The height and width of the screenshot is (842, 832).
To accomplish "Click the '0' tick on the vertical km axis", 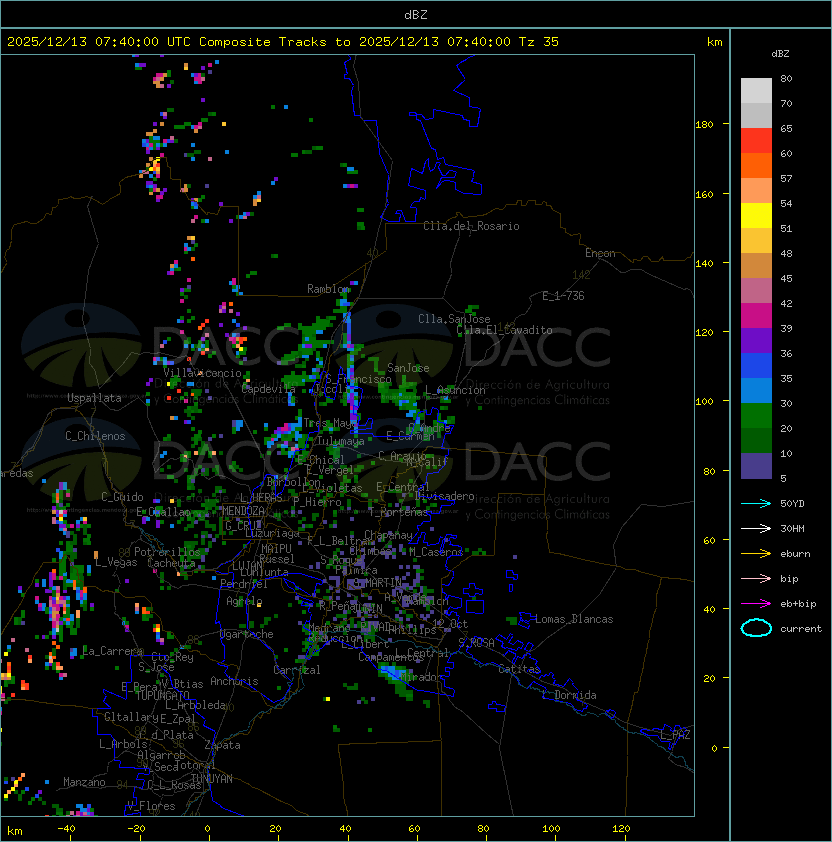I will click(x=714, y=749).
